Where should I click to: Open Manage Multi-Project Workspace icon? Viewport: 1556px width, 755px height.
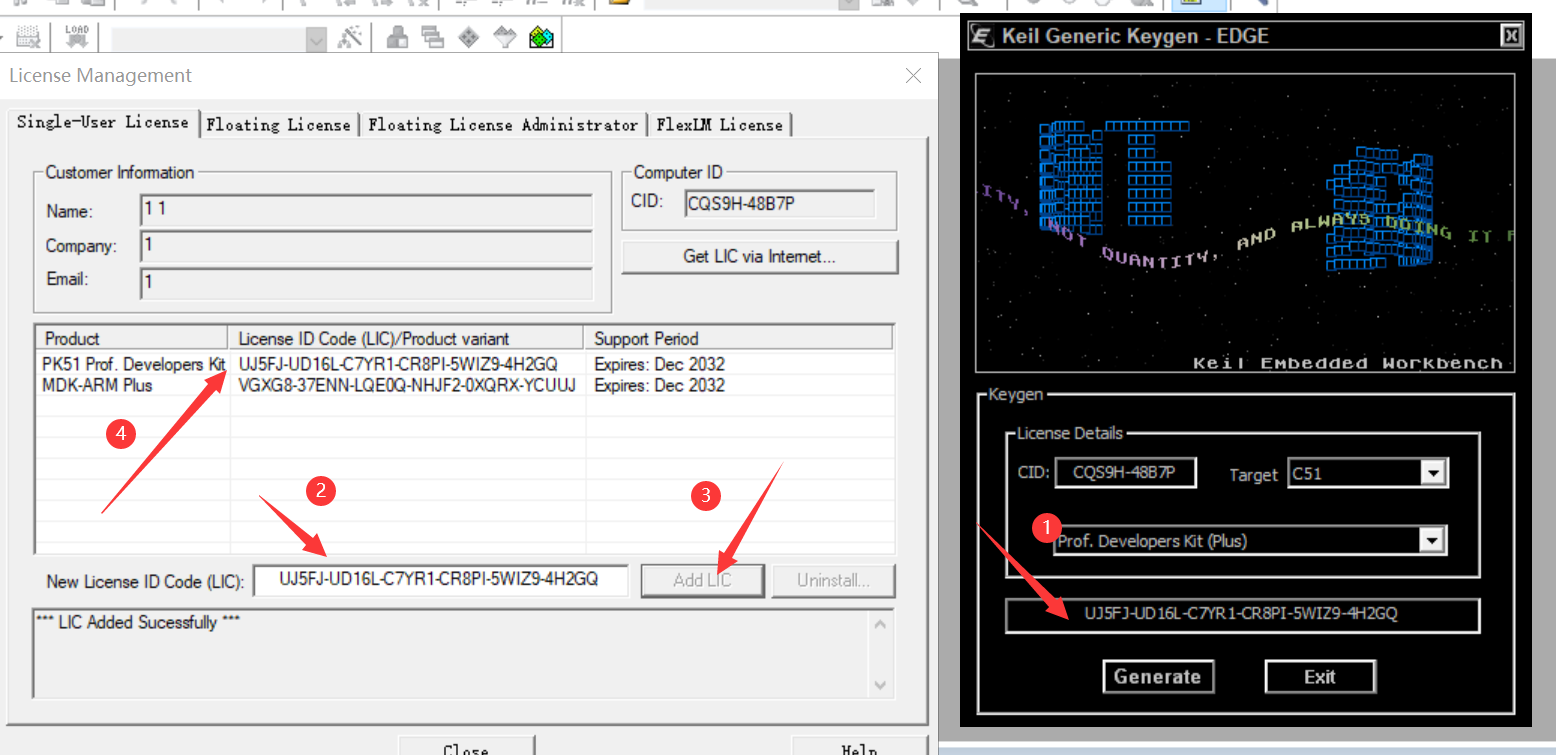coord(433,38)
